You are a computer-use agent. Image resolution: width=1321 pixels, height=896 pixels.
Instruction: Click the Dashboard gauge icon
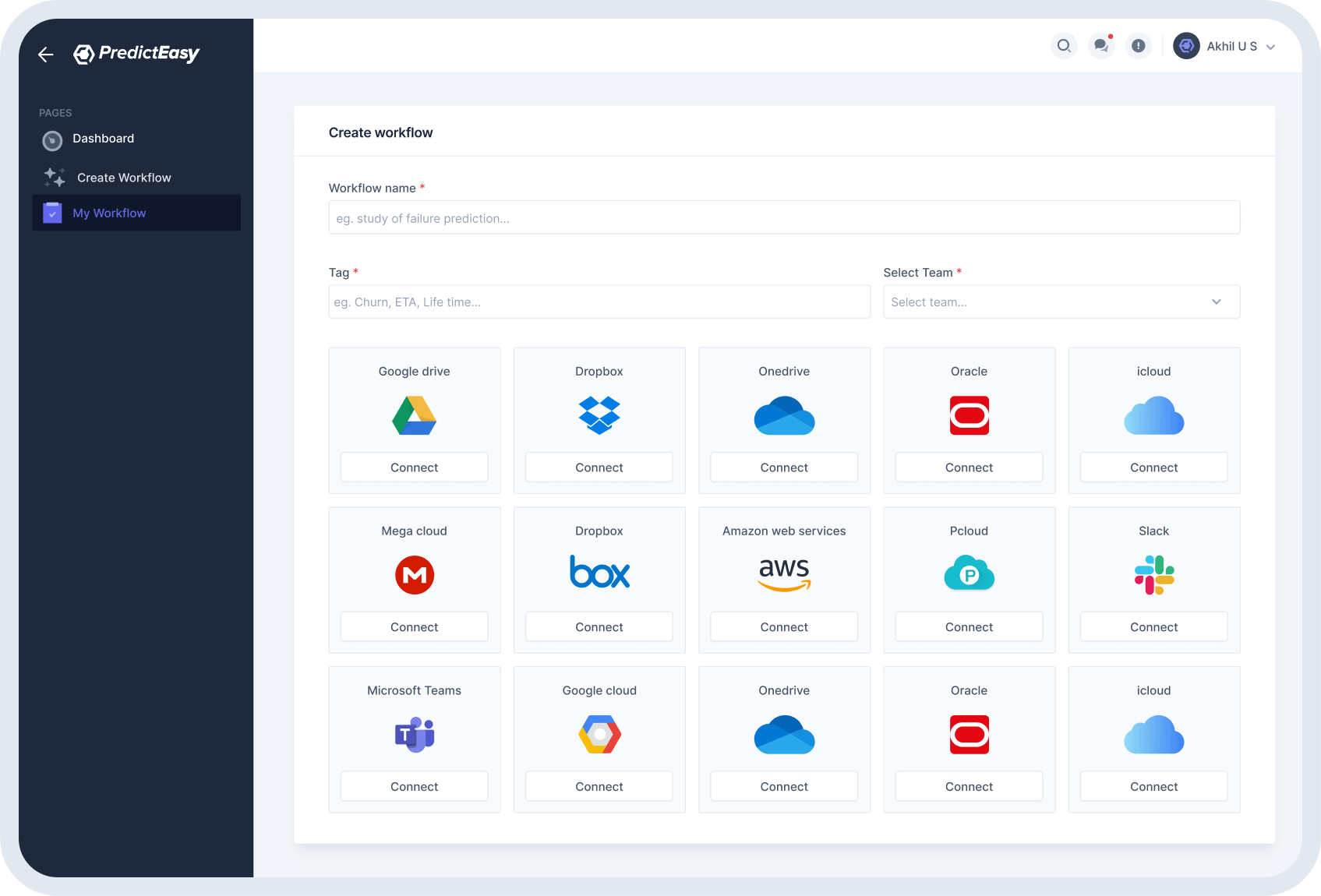point(52,140)
